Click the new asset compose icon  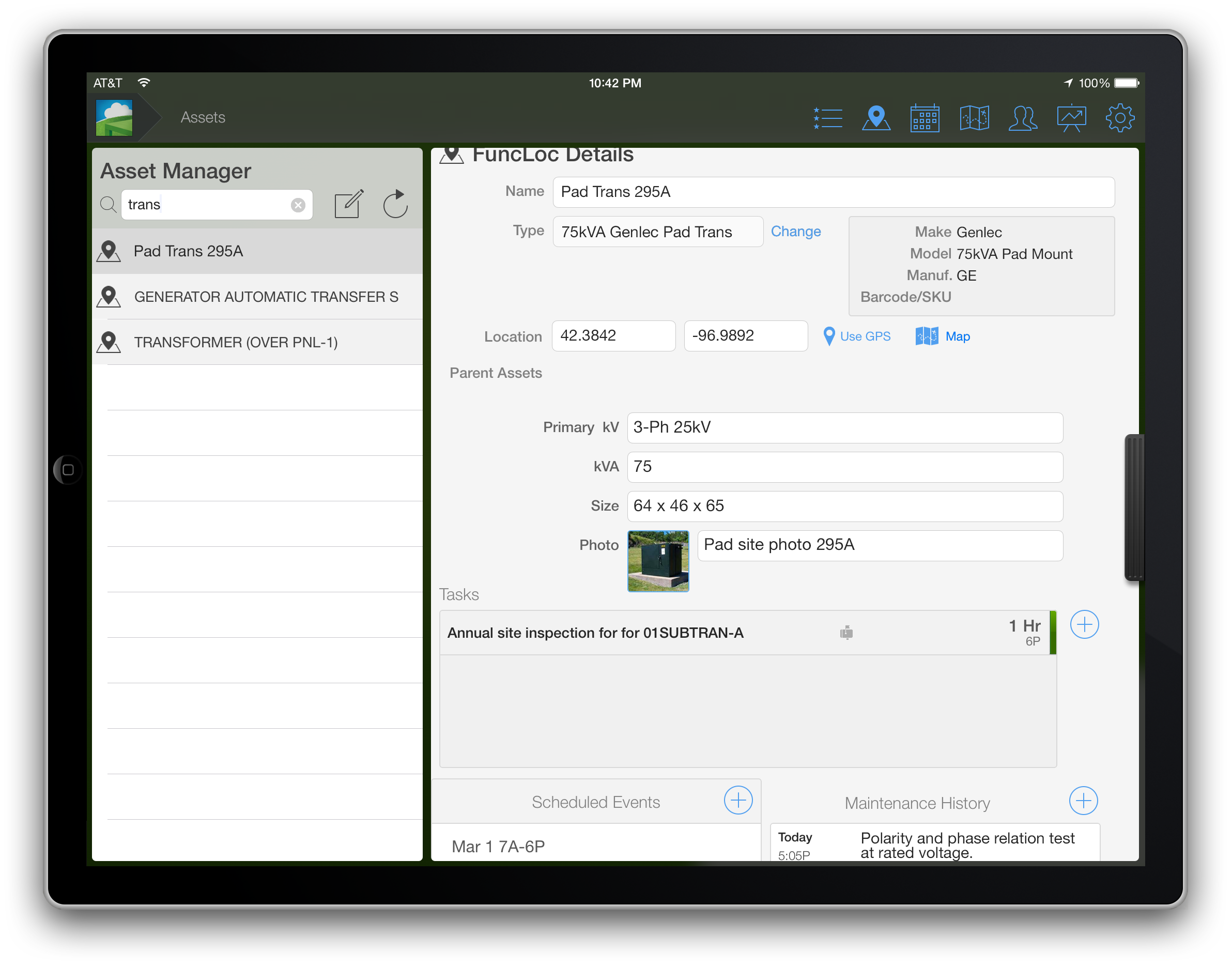click(x=349, y=204)
